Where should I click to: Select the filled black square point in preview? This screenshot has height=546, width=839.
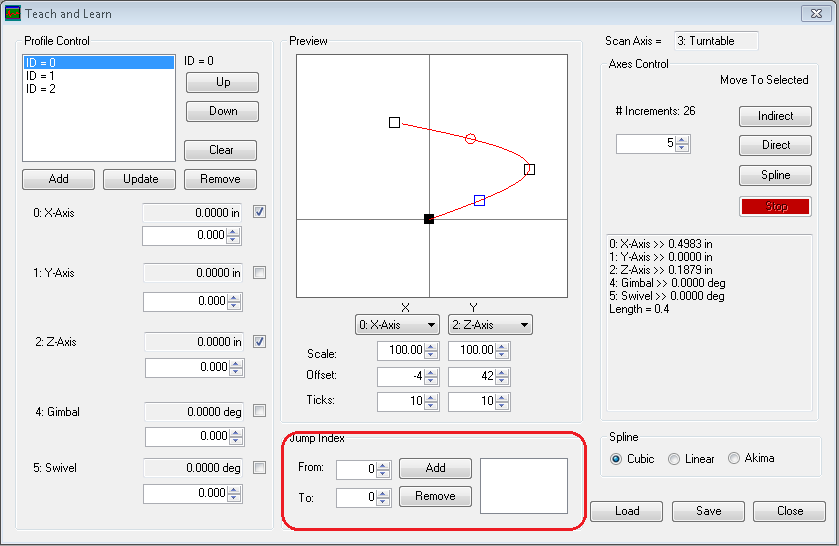click(429, 219)
